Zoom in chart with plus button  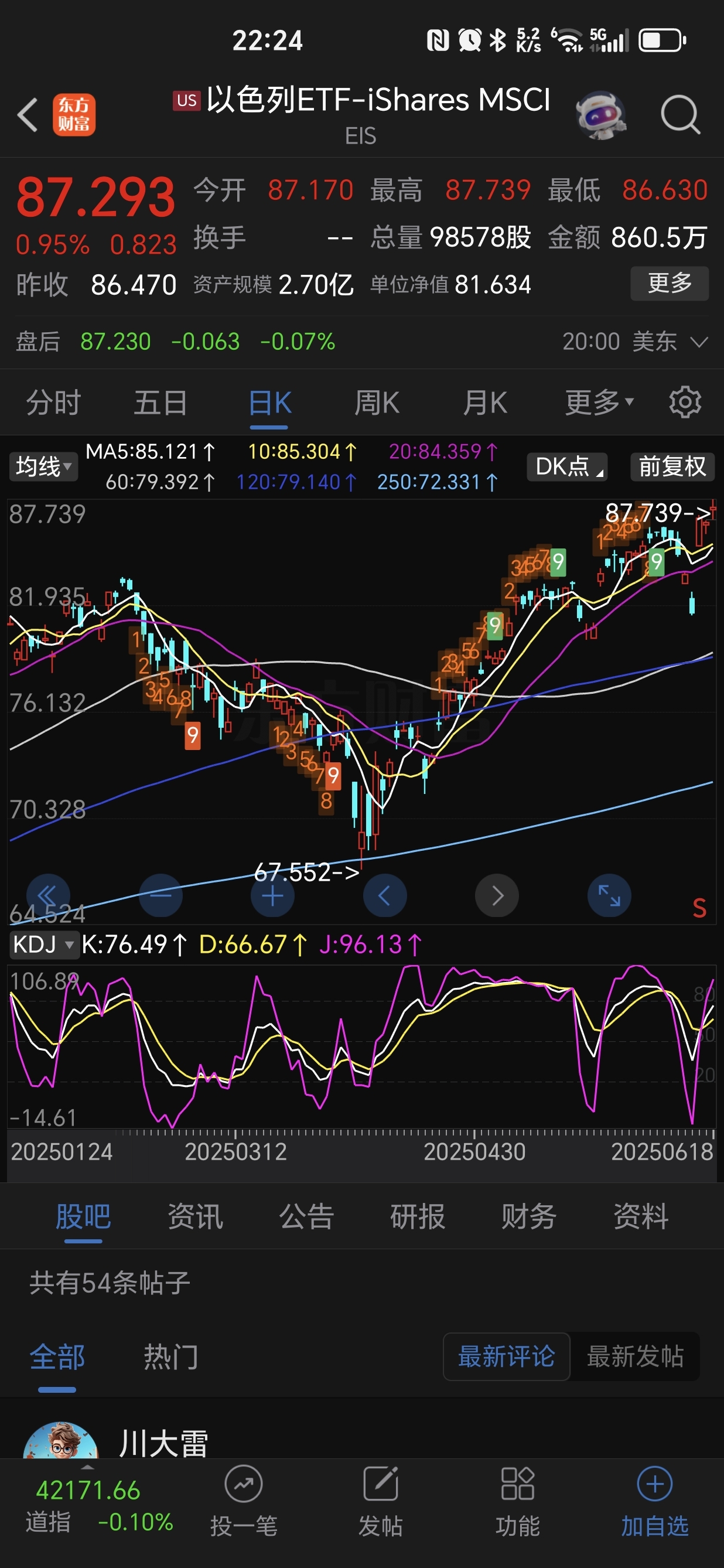(x=272, y=895)
